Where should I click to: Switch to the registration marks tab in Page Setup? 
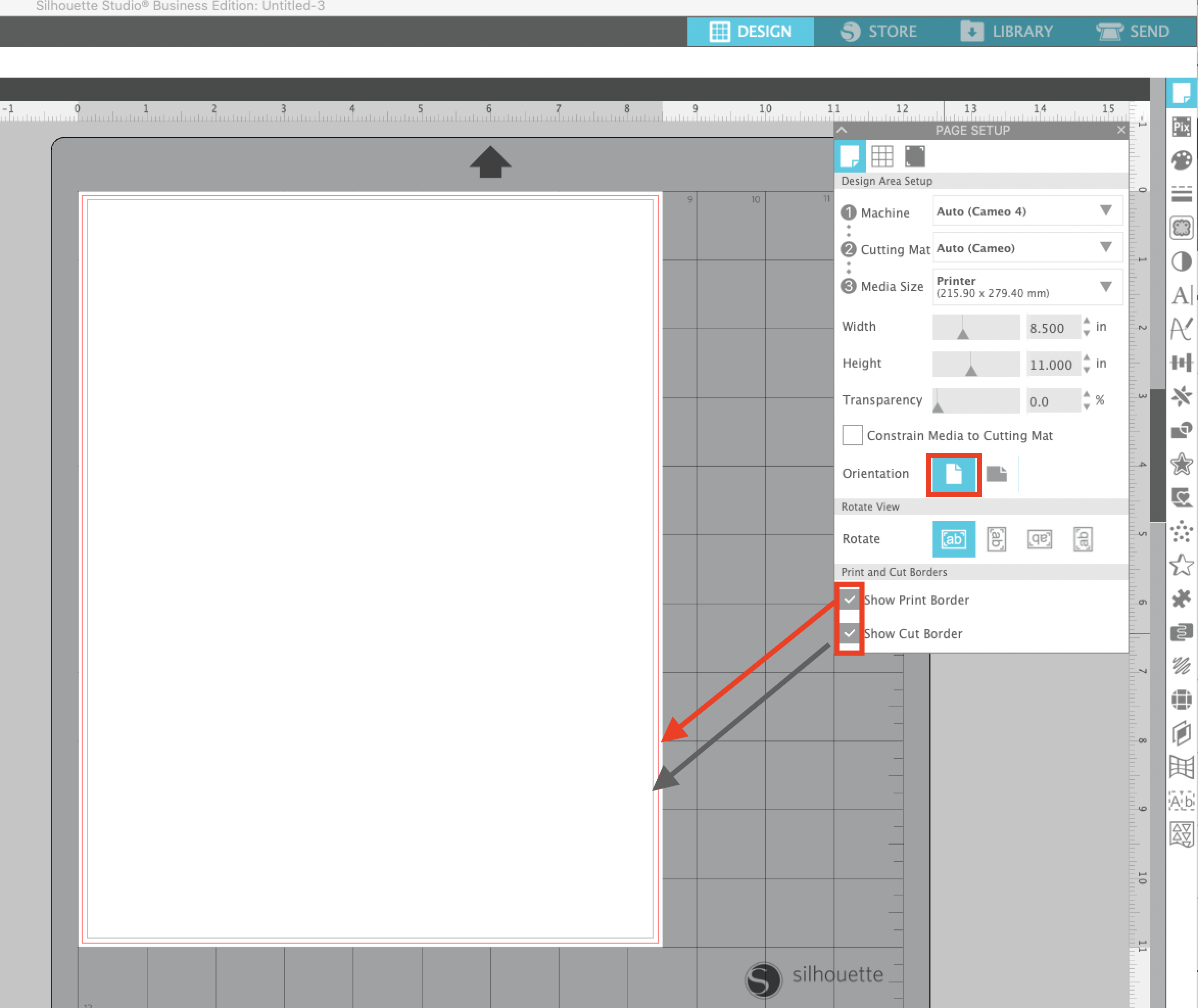(915, 155)
